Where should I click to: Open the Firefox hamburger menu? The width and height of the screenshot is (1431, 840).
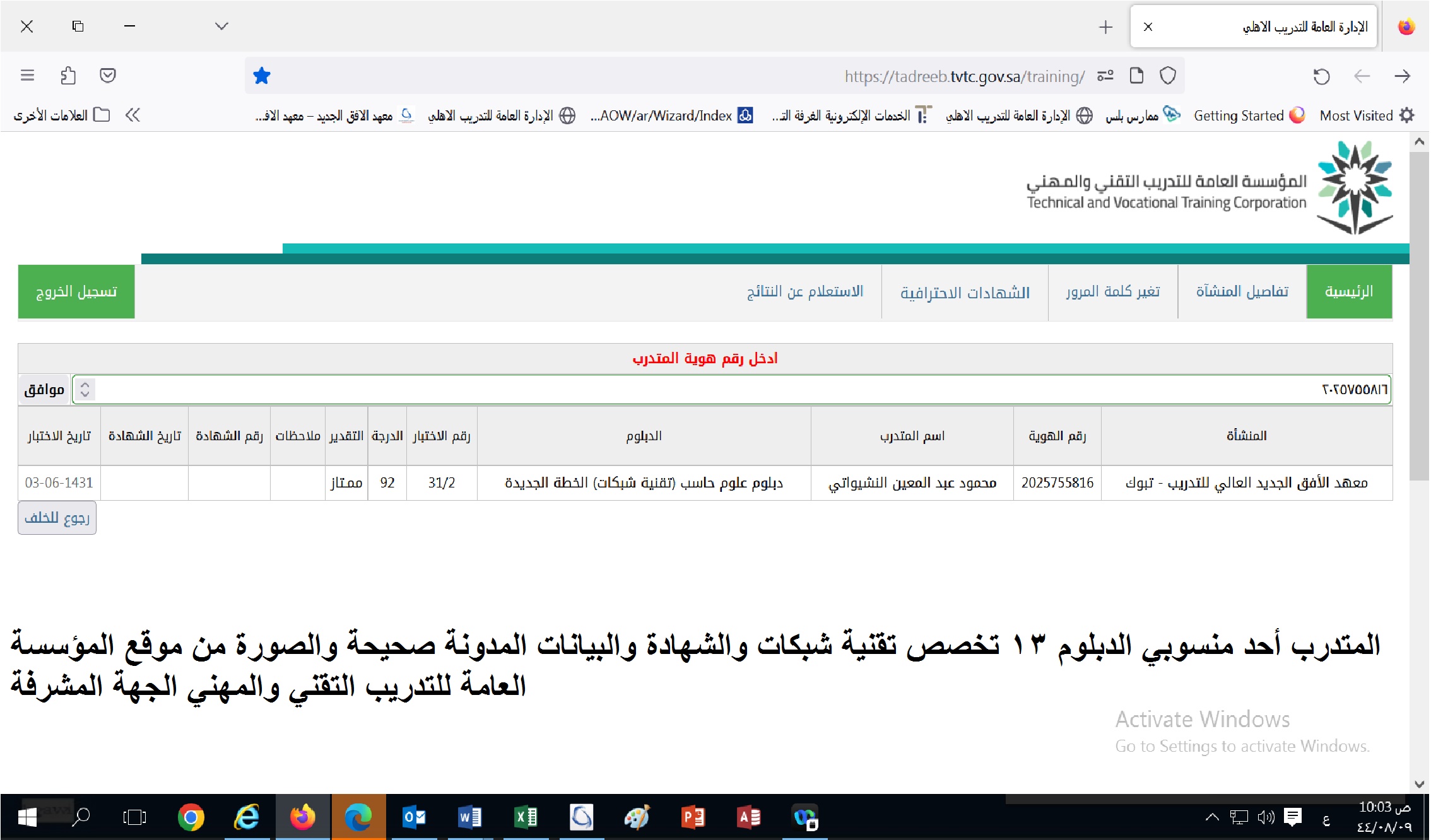click(x=27, y=76)
